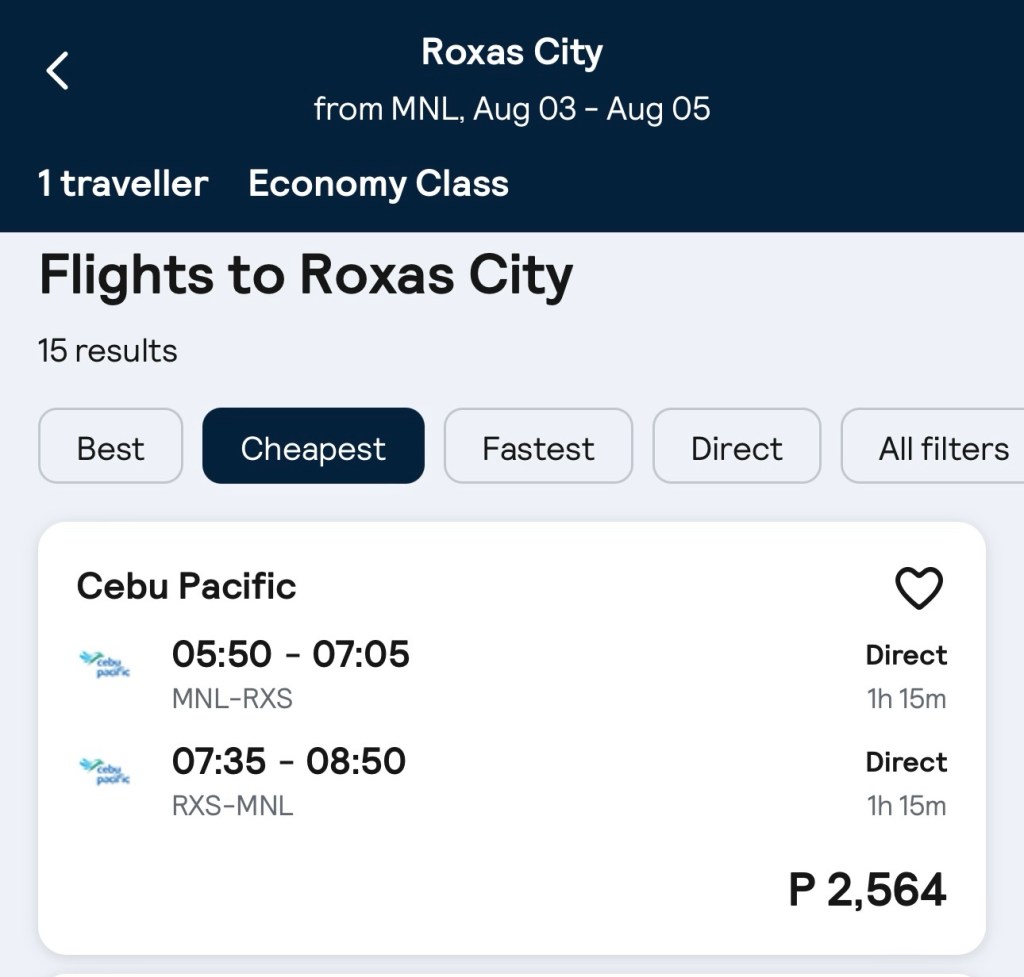Select the Cheapest sort tab
1024x977 pixels.
click(313, 446)
